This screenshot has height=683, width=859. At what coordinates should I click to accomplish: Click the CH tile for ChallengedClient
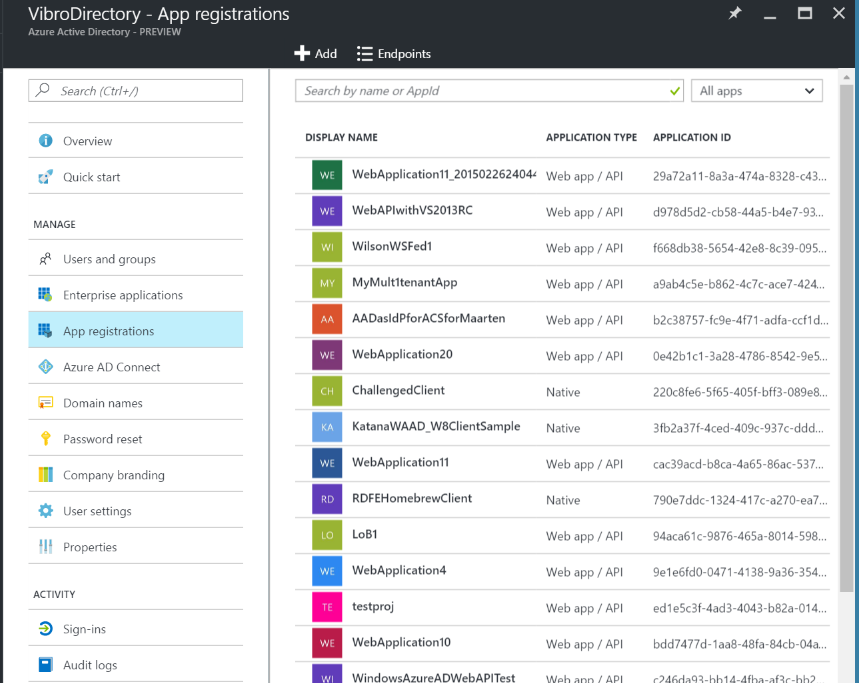pyautogui.click(x=327, y=391)
